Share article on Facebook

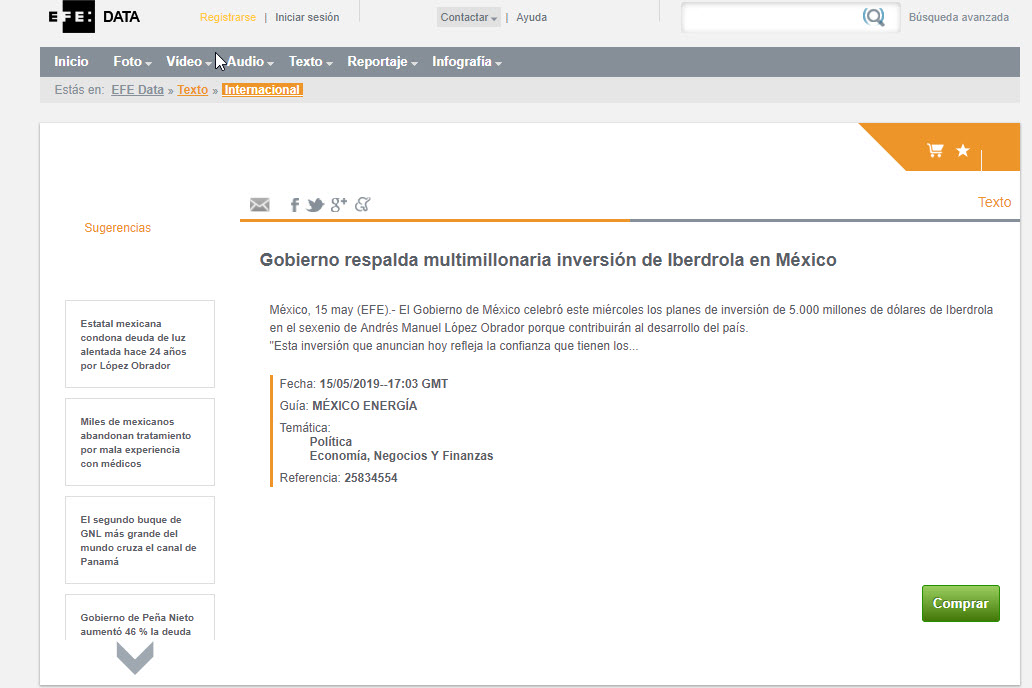point(295,205)
